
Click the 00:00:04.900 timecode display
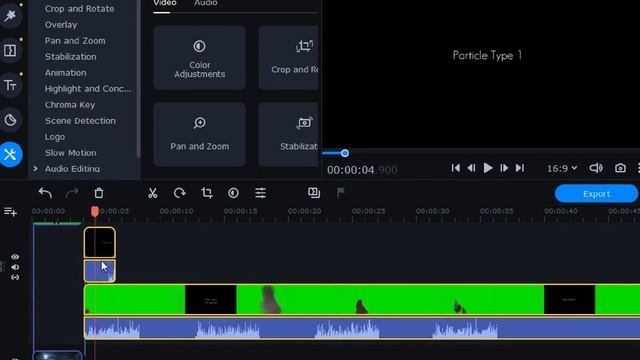(362, 170)
